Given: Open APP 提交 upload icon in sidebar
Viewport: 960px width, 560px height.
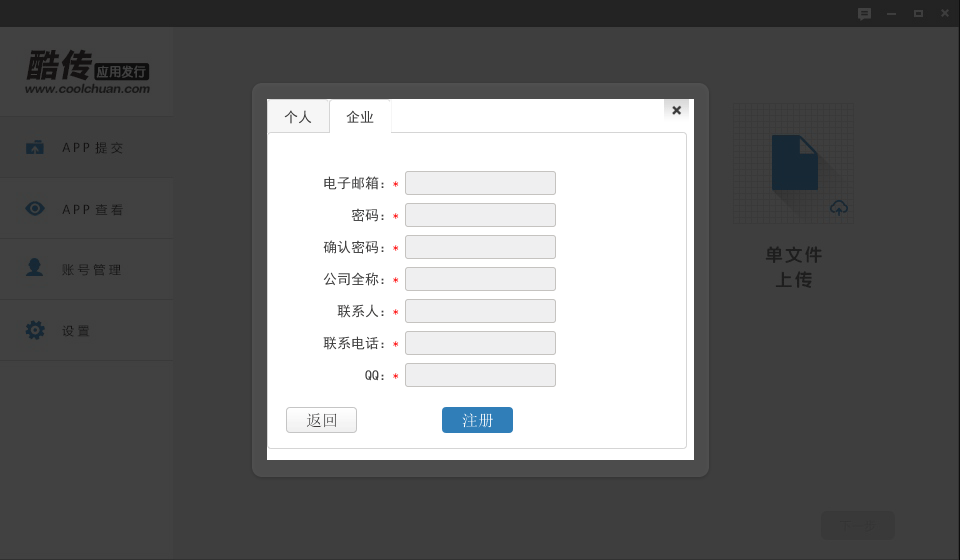Looking at the screenshot, I should point(35,147).
